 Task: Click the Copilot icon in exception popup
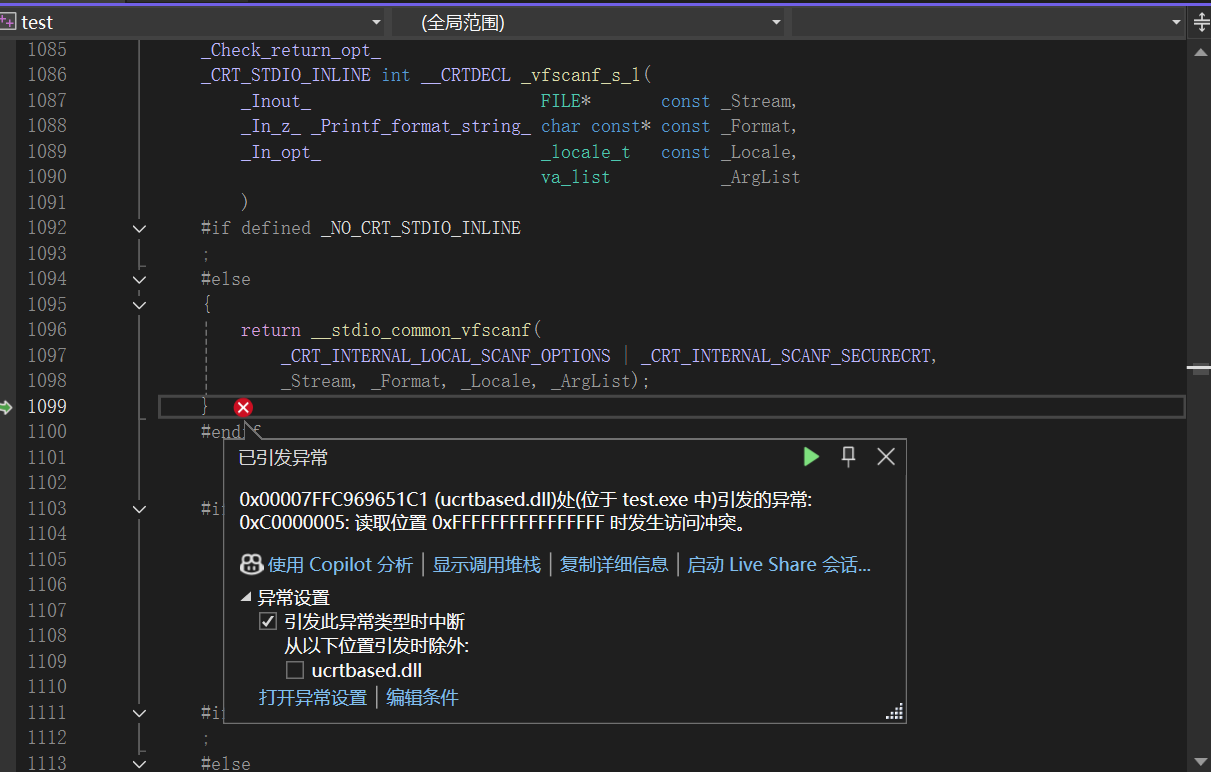point(252,564)
